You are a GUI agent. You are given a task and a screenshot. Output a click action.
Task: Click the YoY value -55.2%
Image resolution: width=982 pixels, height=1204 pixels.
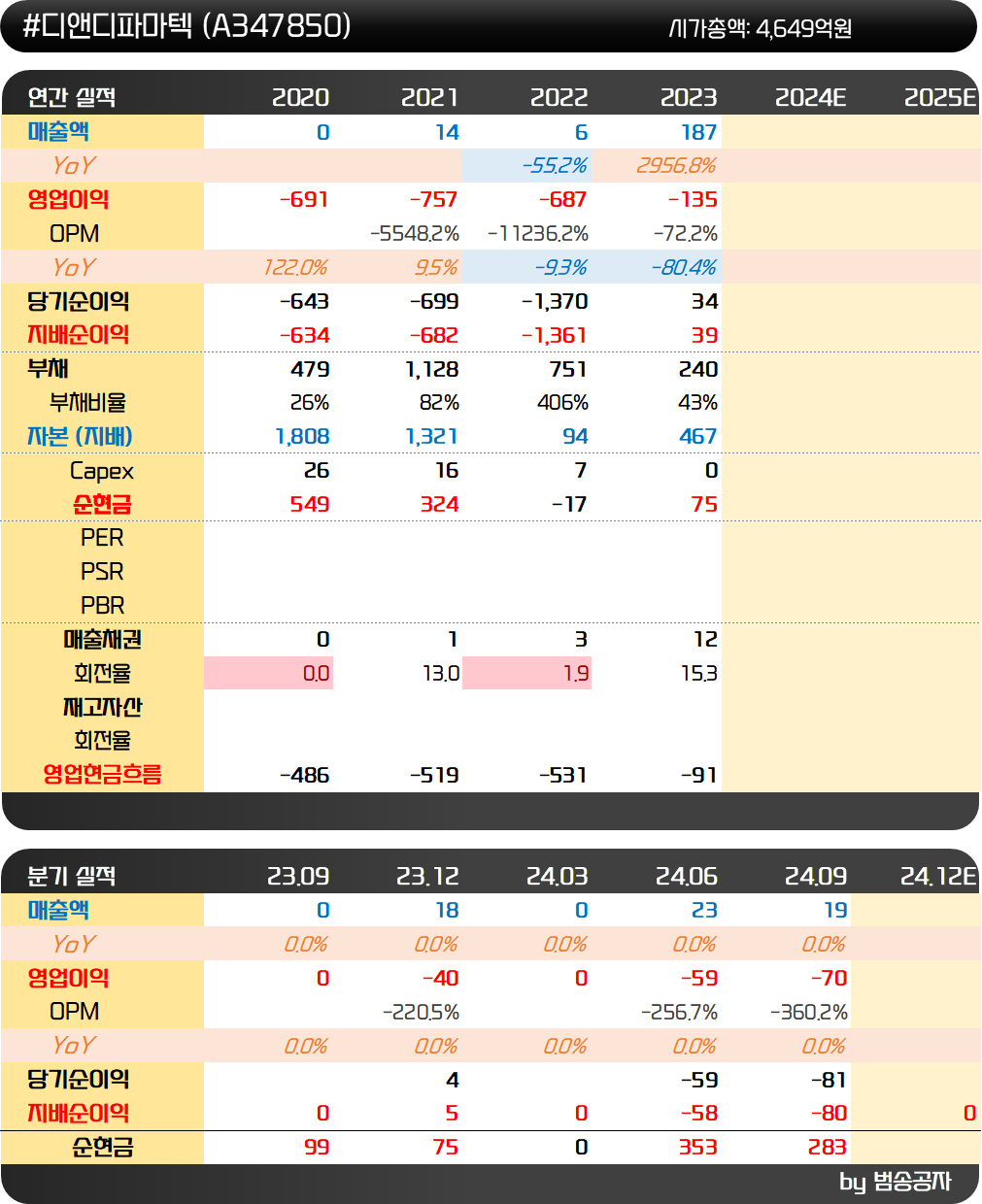[x=555, y=166]
